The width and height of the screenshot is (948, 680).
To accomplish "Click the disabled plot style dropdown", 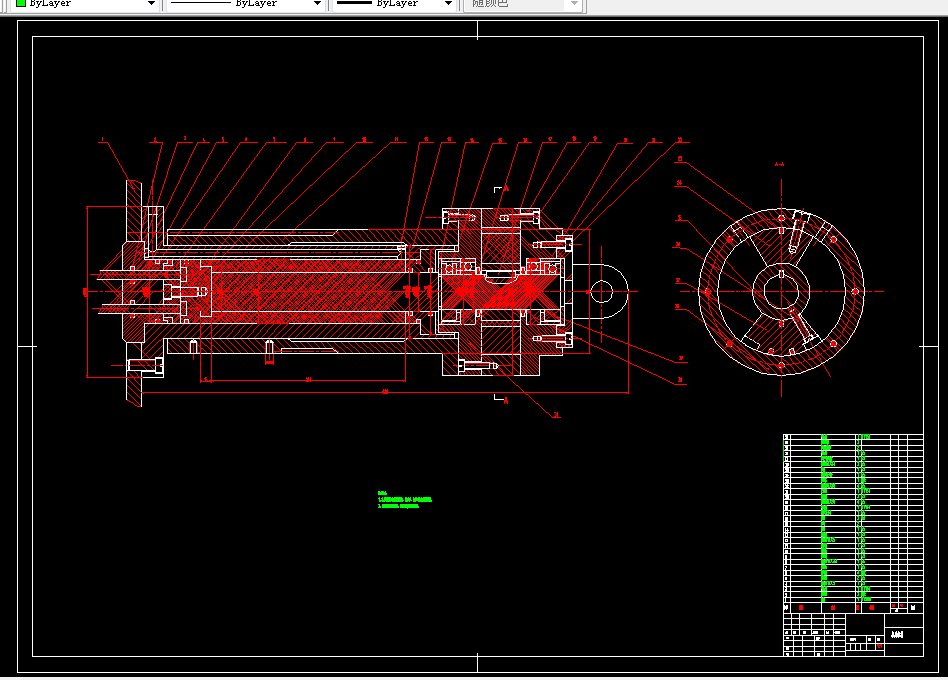I will (523, 4).
